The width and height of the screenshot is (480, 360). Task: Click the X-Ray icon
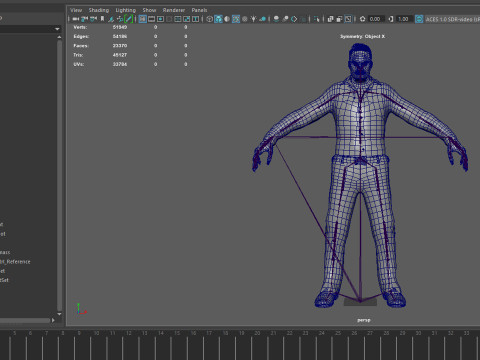click(x=330, y=19)
